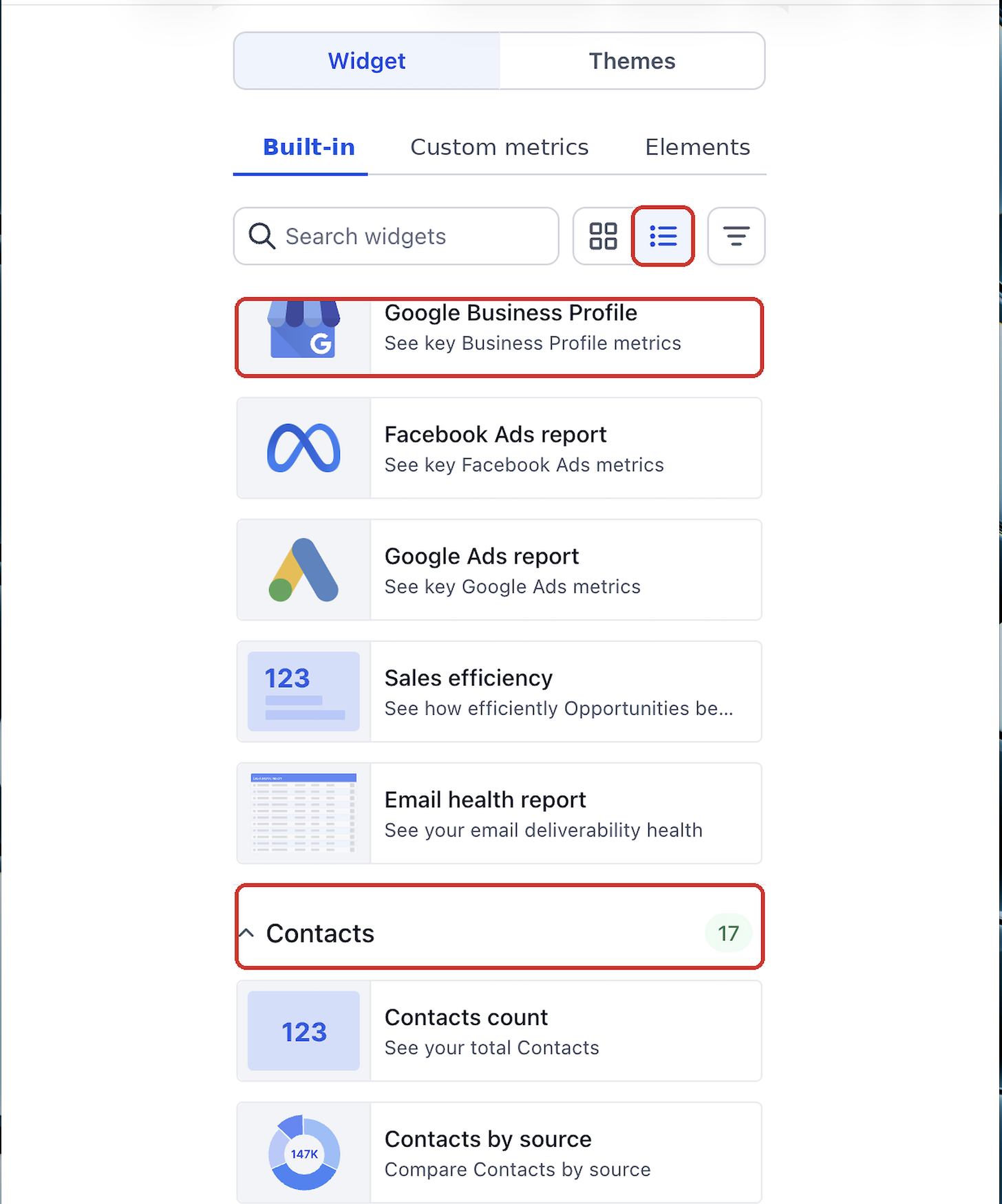Viewport: 1002px width, 1204px height.
Task: Open the Themes tab
Action: click(632, 61)
